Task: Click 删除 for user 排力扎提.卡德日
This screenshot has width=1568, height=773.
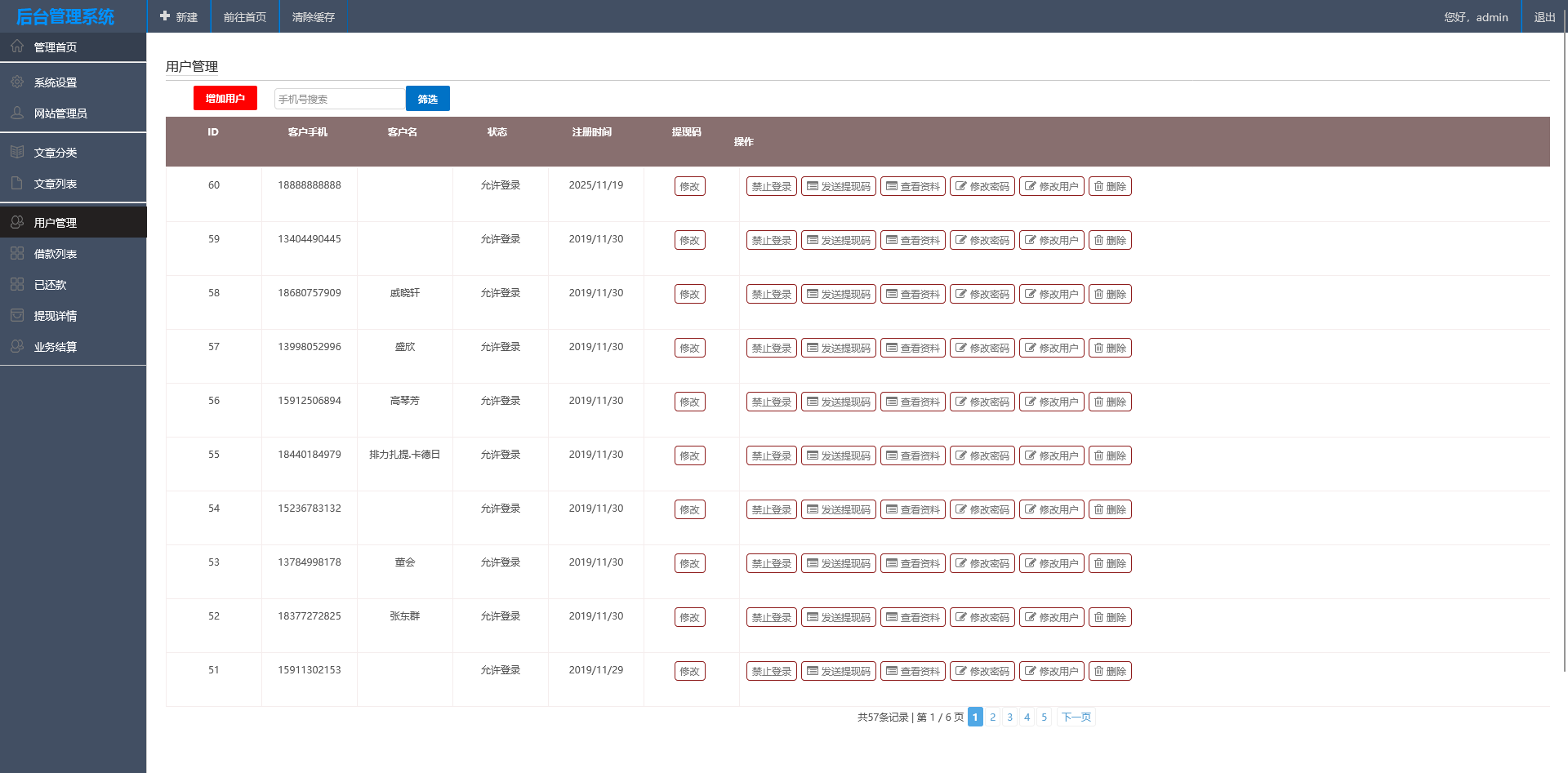Action: coord(1110,455)
